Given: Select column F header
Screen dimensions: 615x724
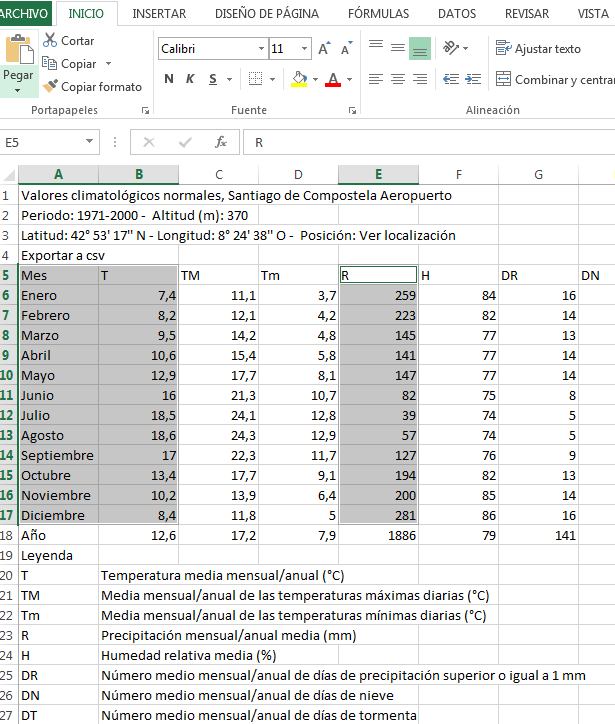Looking at the screenshot, I should coord(458,175).
